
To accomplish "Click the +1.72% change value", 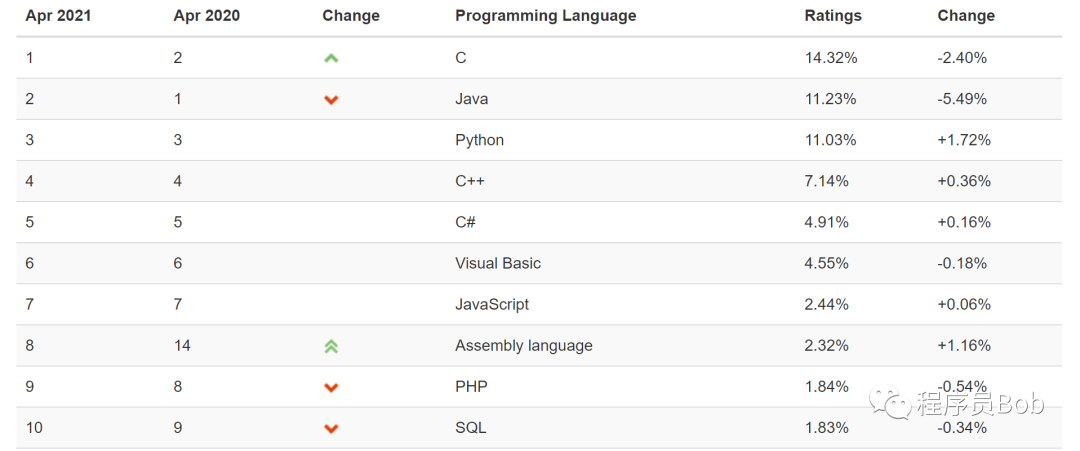I will [x=964, y=140].
